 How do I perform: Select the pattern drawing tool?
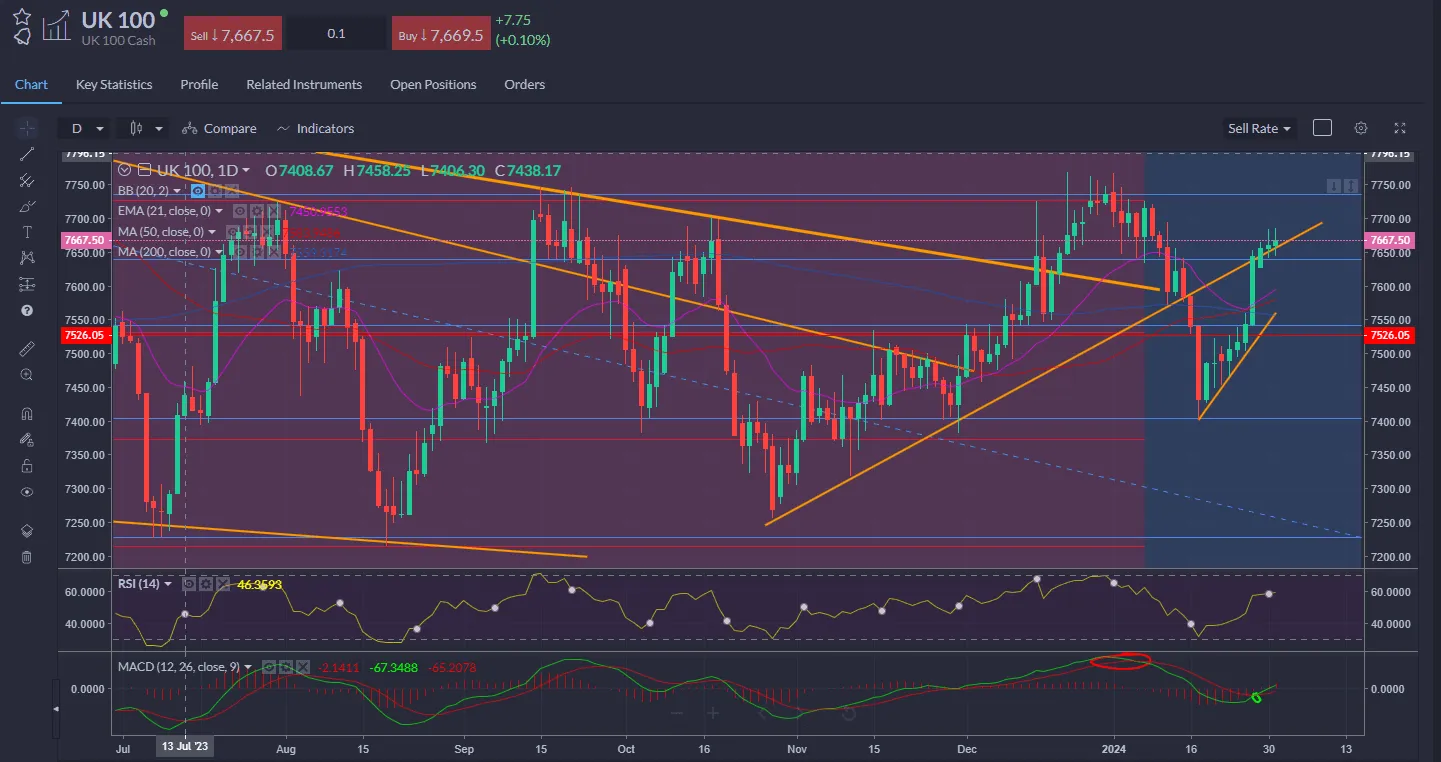(x=27, y=258)
